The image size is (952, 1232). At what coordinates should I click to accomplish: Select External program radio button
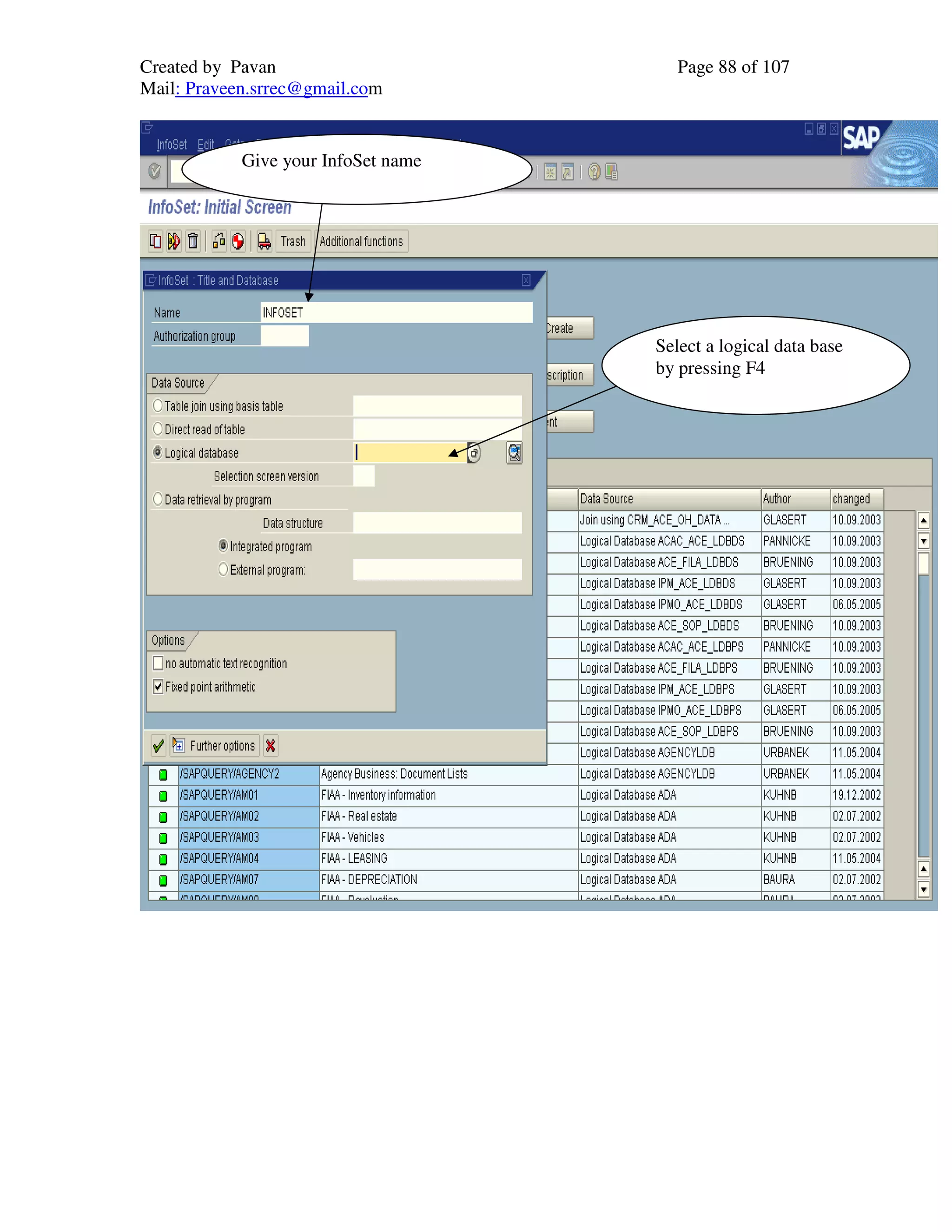(223, 569)
